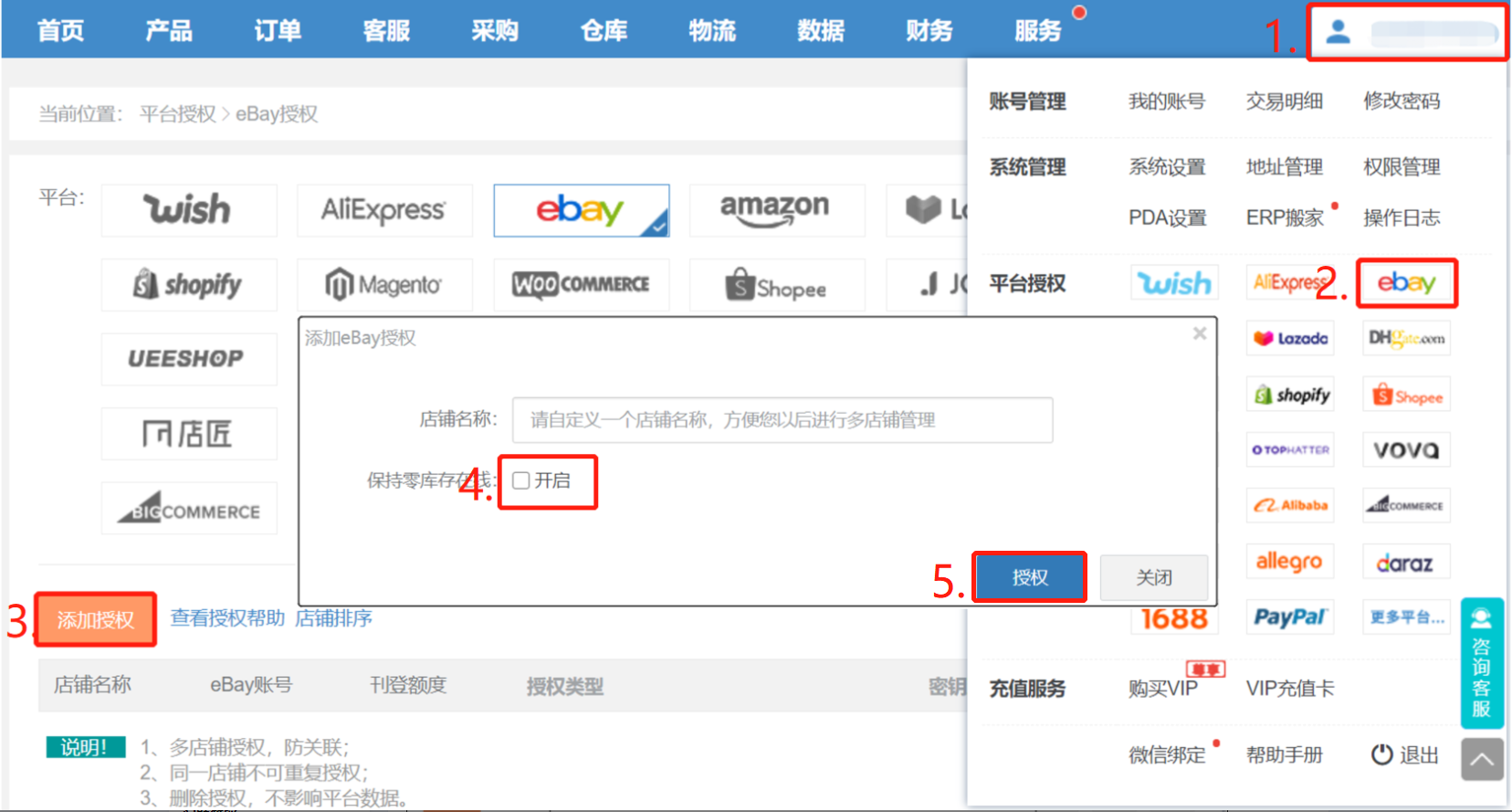Click the orange 添加授权 button
Image resolution: width=1512 pixels, height=812 pixels.
coord(96,620)
